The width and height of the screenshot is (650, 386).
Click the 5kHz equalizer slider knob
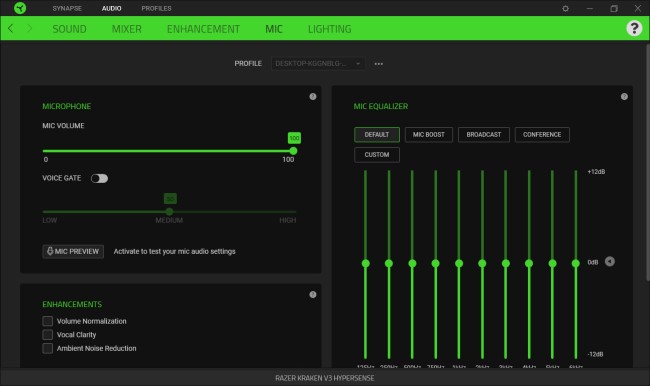[552, 263]
